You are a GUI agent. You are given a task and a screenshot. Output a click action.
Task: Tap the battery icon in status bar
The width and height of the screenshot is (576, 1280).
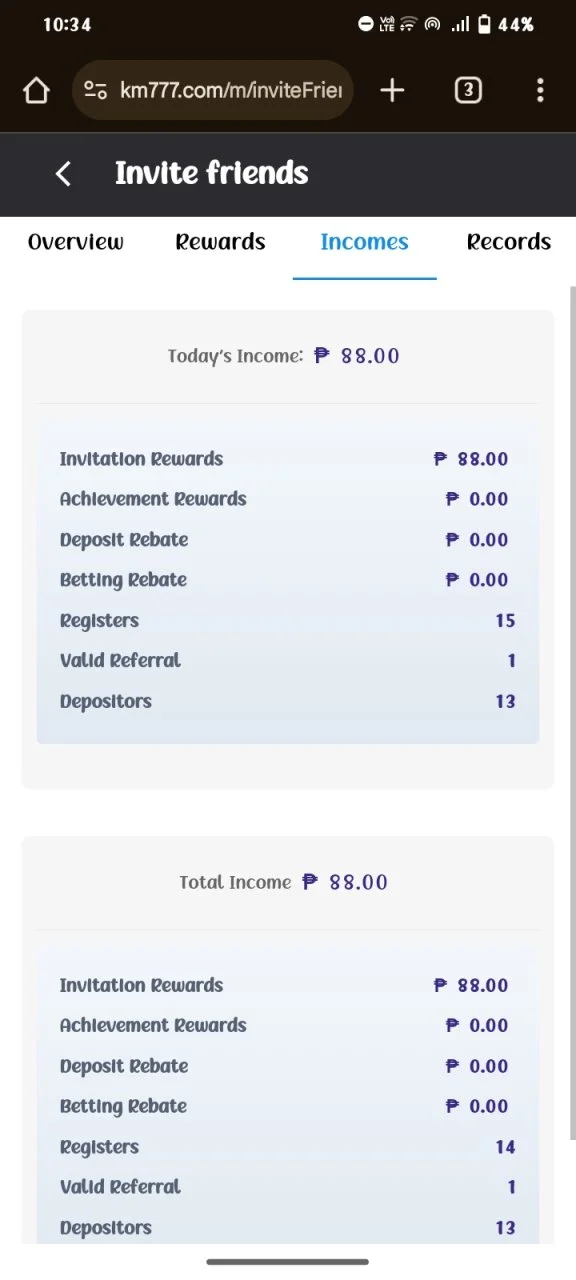(x=485, y=24)
